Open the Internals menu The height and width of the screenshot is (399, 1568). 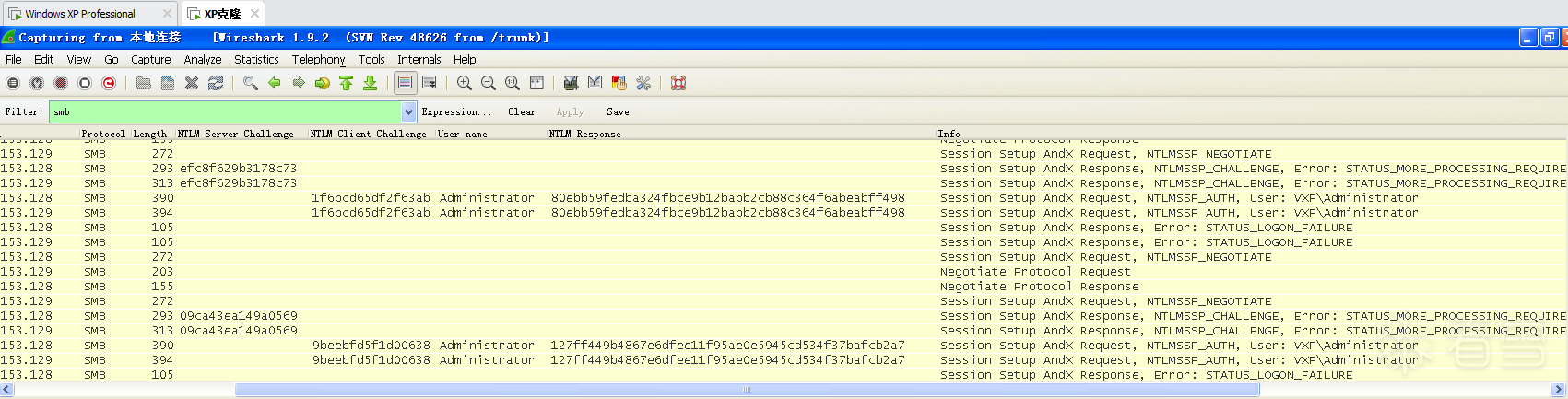click(x=419, y=59)
